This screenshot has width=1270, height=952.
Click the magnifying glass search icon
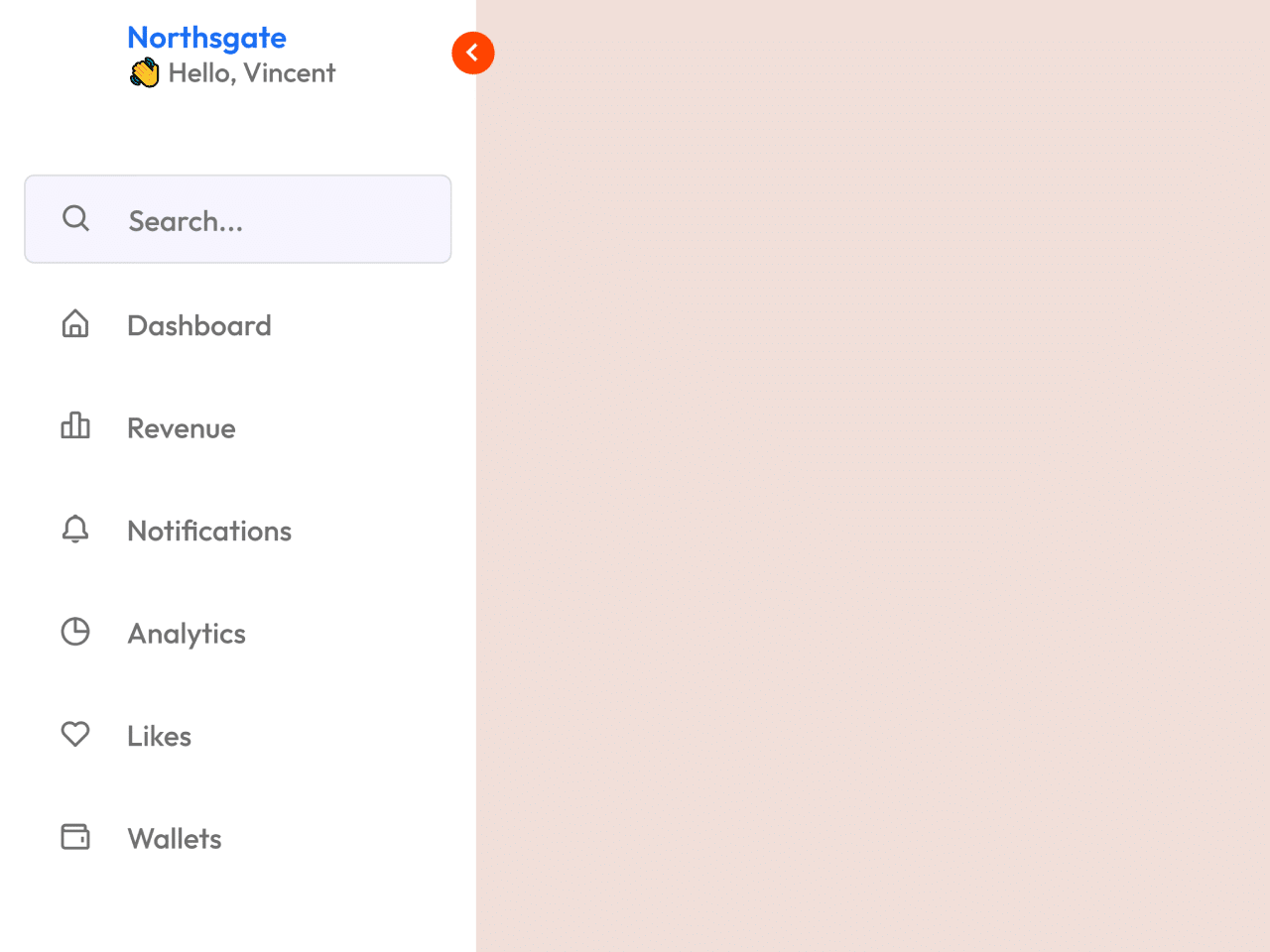[x=75, y=219]
